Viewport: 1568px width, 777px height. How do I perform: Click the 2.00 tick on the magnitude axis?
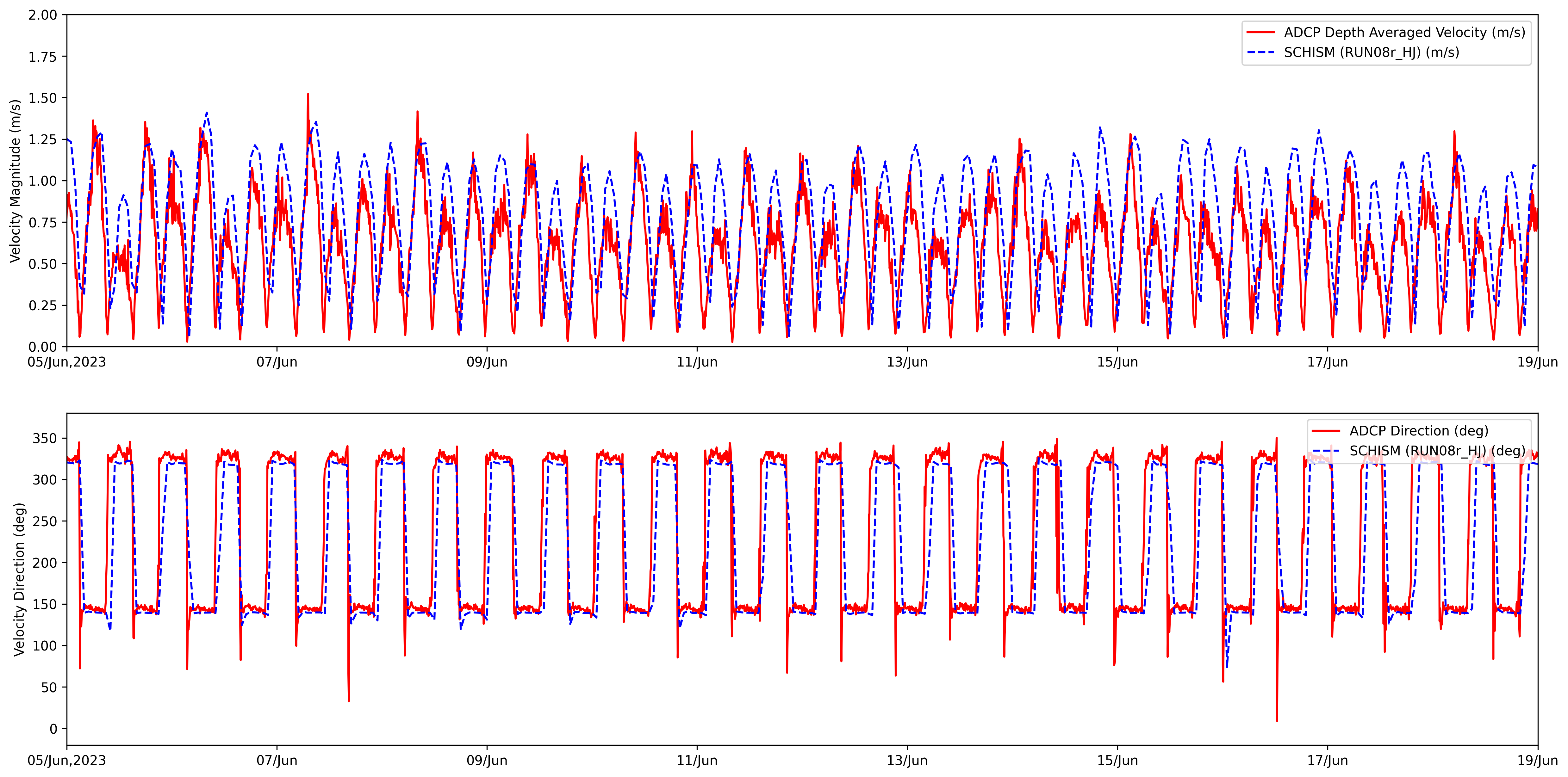tap(43, 15)
